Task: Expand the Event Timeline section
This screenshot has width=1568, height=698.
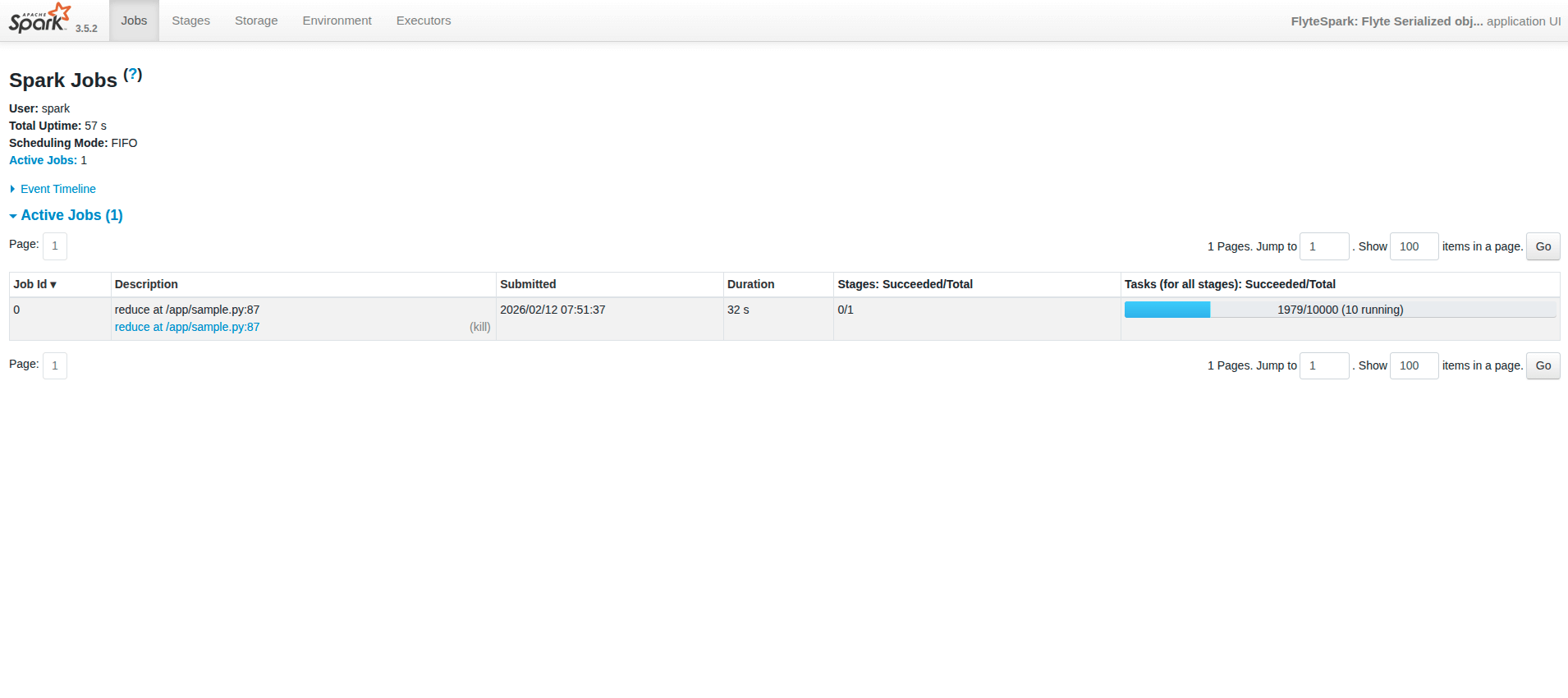Action: click(53, 189)
